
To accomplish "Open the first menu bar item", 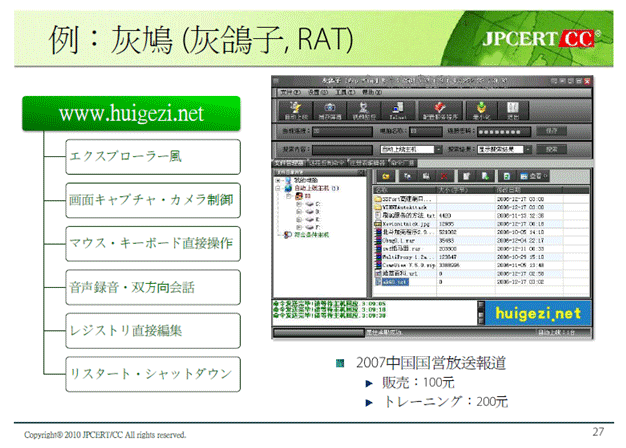I will coord(290,92).
